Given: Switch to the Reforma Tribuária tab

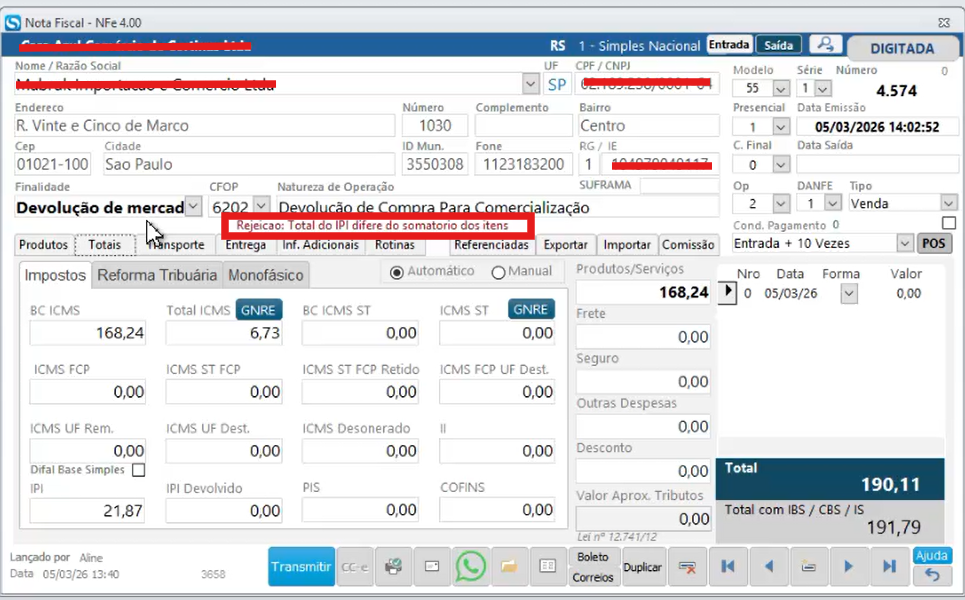Looking at the screenshot, I should [x=157, y=275].
